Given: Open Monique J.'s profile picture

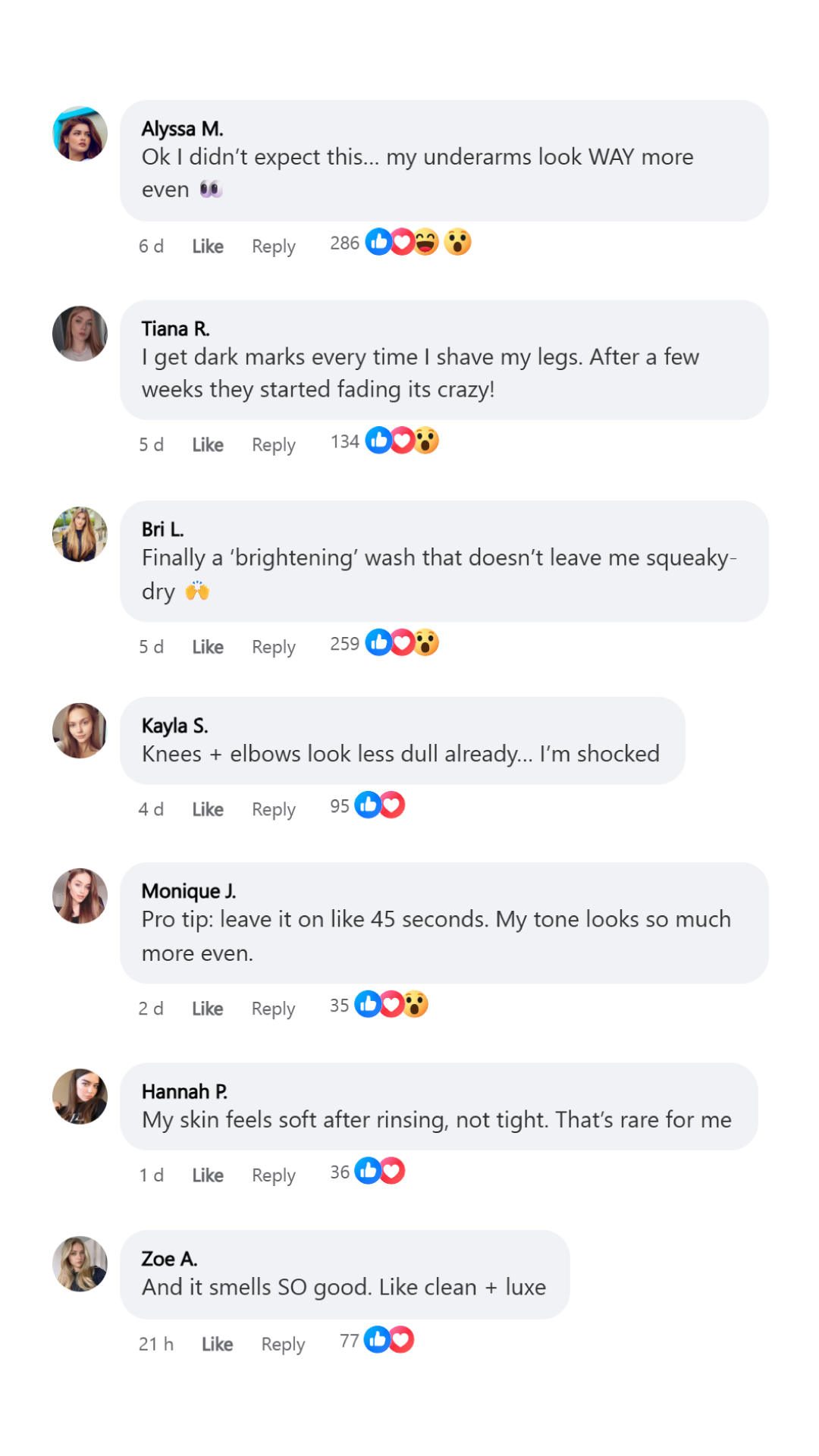Looking at the screenshot, I should pos(80,896).
